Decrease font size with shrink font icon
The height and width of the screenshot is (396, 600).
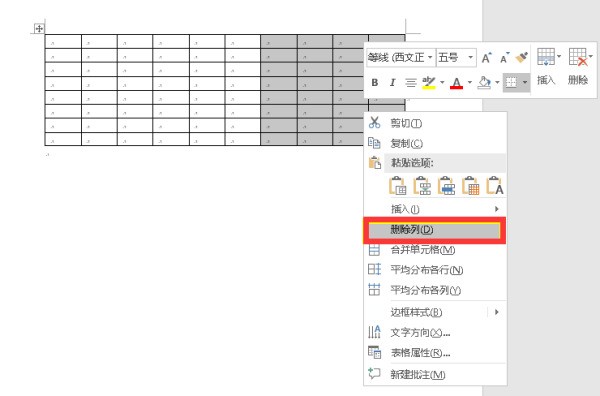coord(504,58)
